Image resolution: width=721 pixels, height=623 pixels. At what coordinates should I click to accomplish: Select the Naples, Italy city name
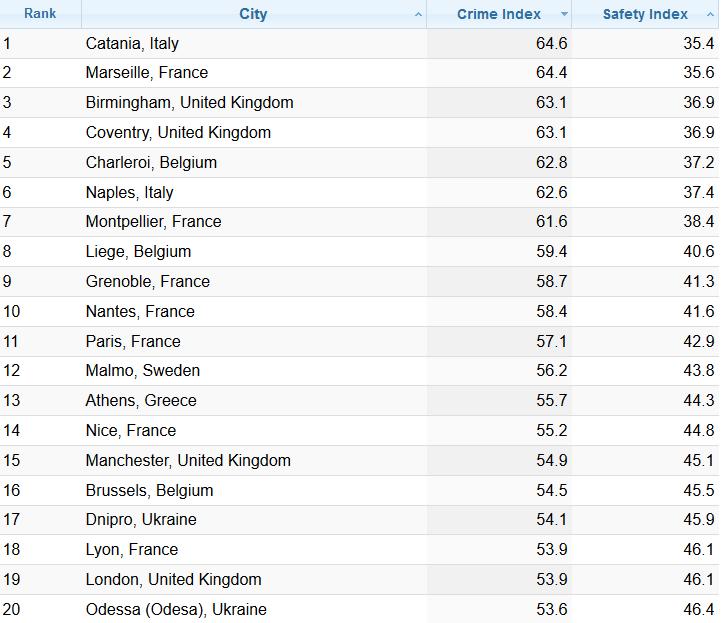pyautogui.click(x=129, y=192)
